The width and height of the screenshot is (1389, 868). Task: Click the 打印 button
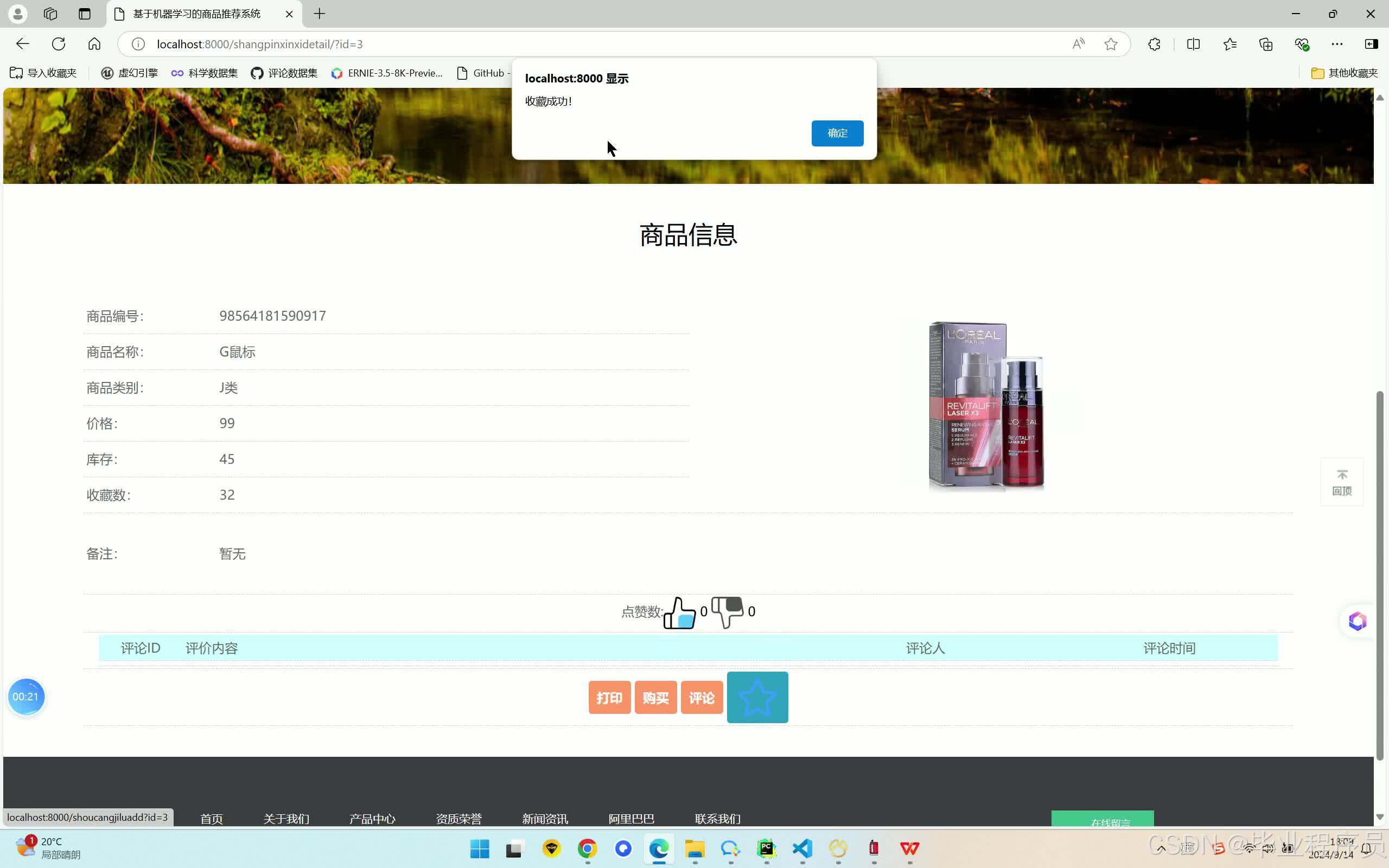pyautogui.click(x=609, y=698)
